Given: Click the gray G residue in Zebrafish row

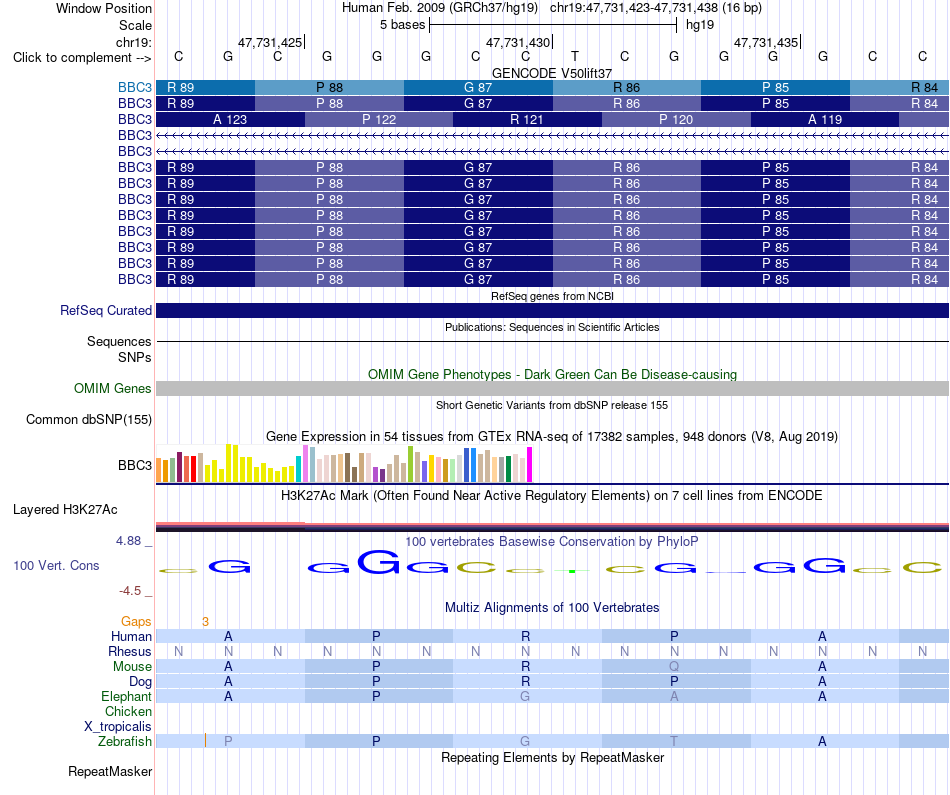Looking at the screenshot, I should point(525,741).
